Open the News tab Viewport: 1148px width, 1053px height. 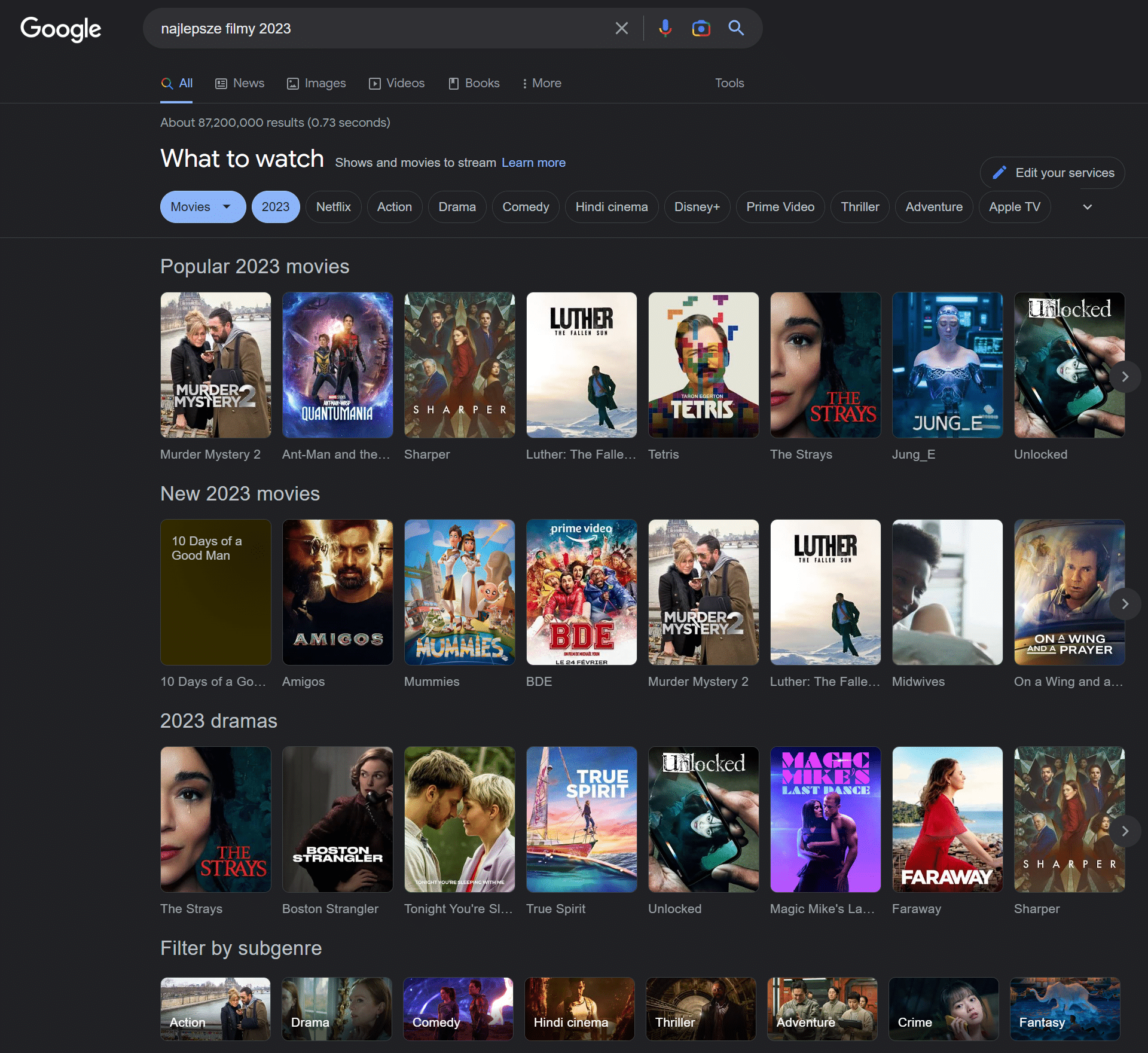[240, 83]
